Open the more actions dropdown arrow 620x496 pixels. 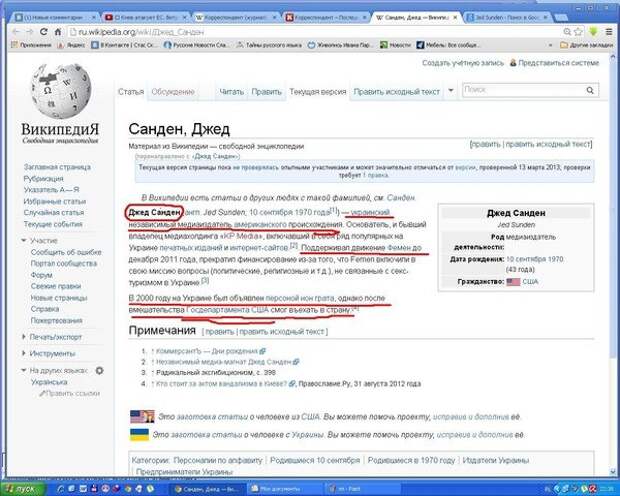click(x=451, y=91)
